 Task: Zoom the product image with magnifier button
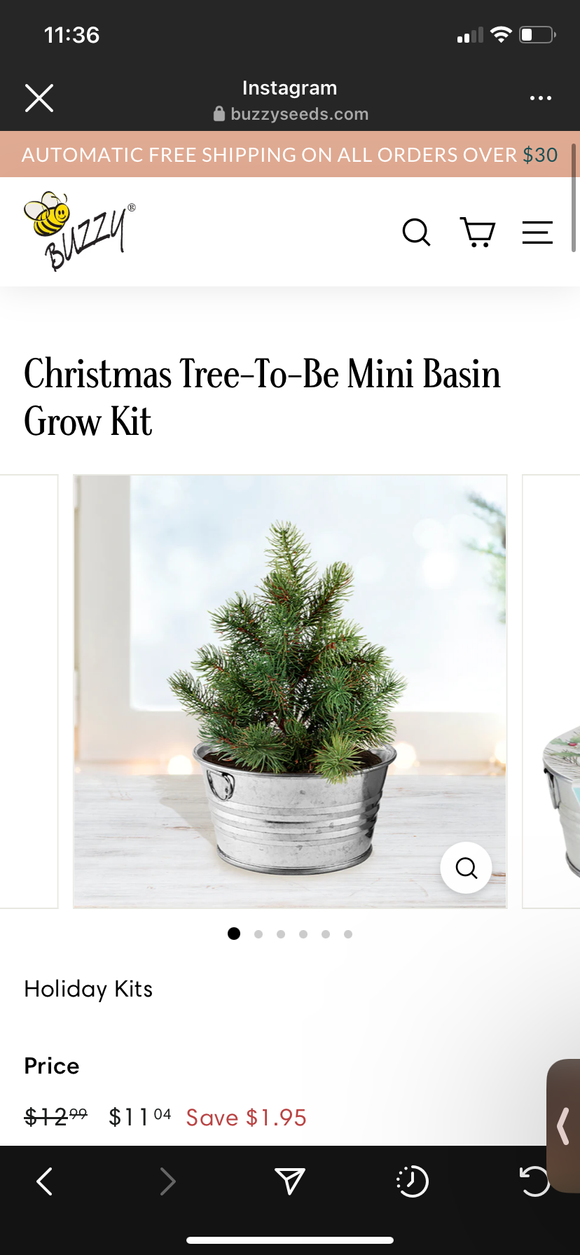466,868
